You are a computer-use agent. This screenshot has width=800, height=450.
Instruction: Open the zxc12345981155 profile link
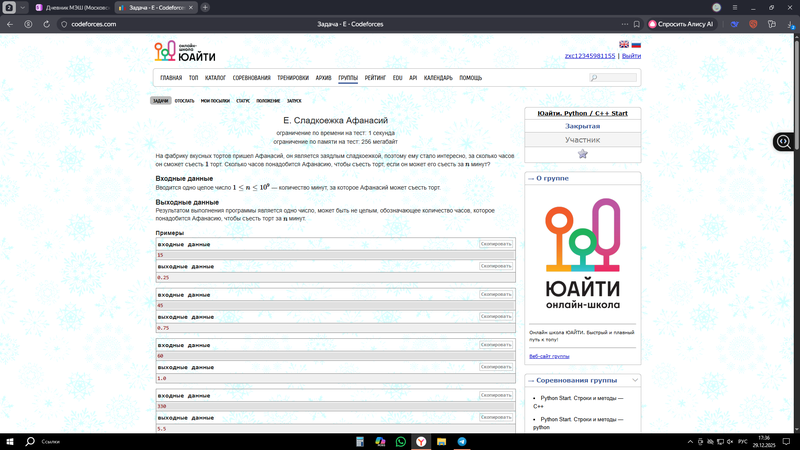click(x=590, y=56)
